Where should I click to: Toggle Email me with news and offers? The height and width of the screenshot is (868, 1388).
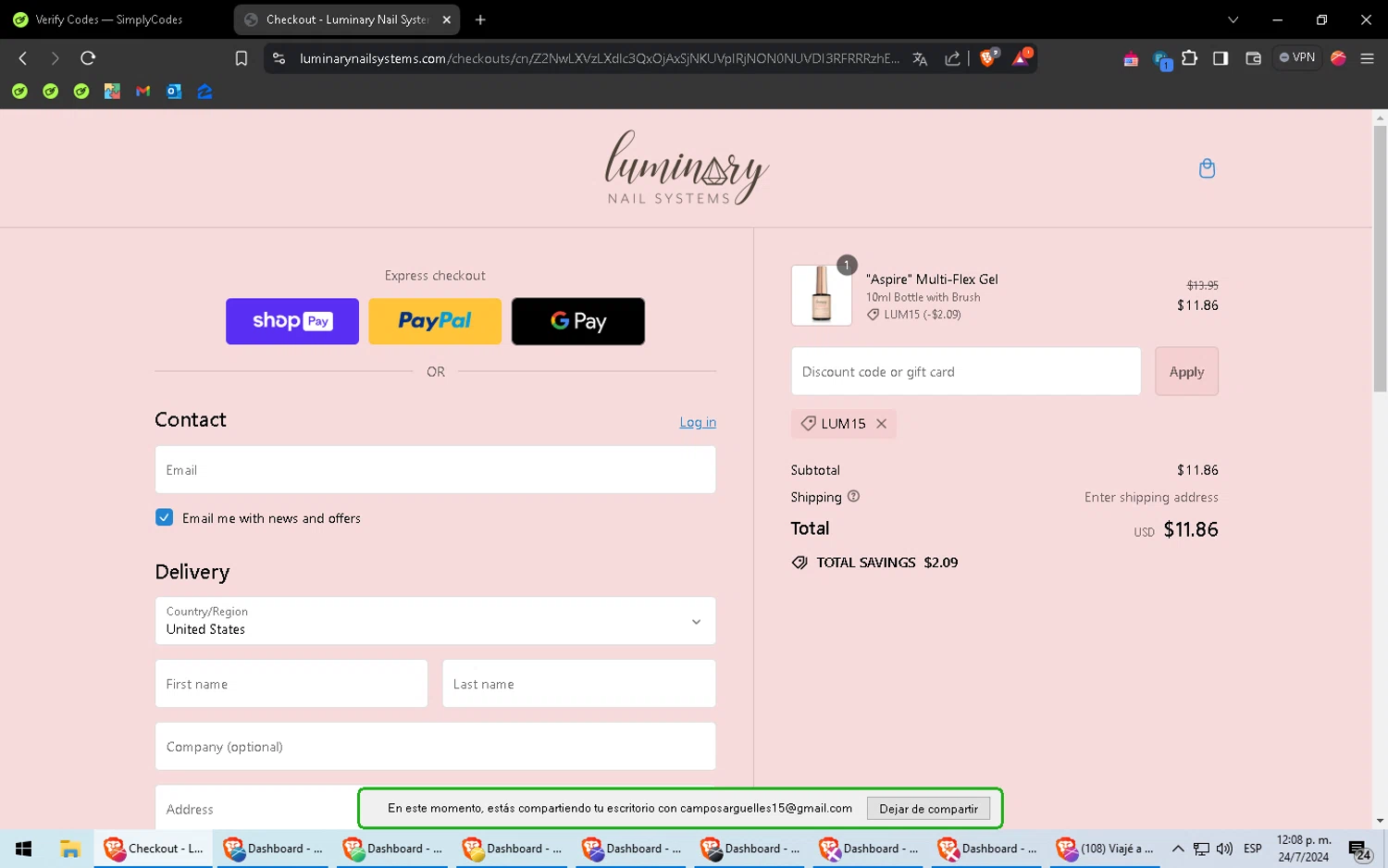click(x=164, y=517)
